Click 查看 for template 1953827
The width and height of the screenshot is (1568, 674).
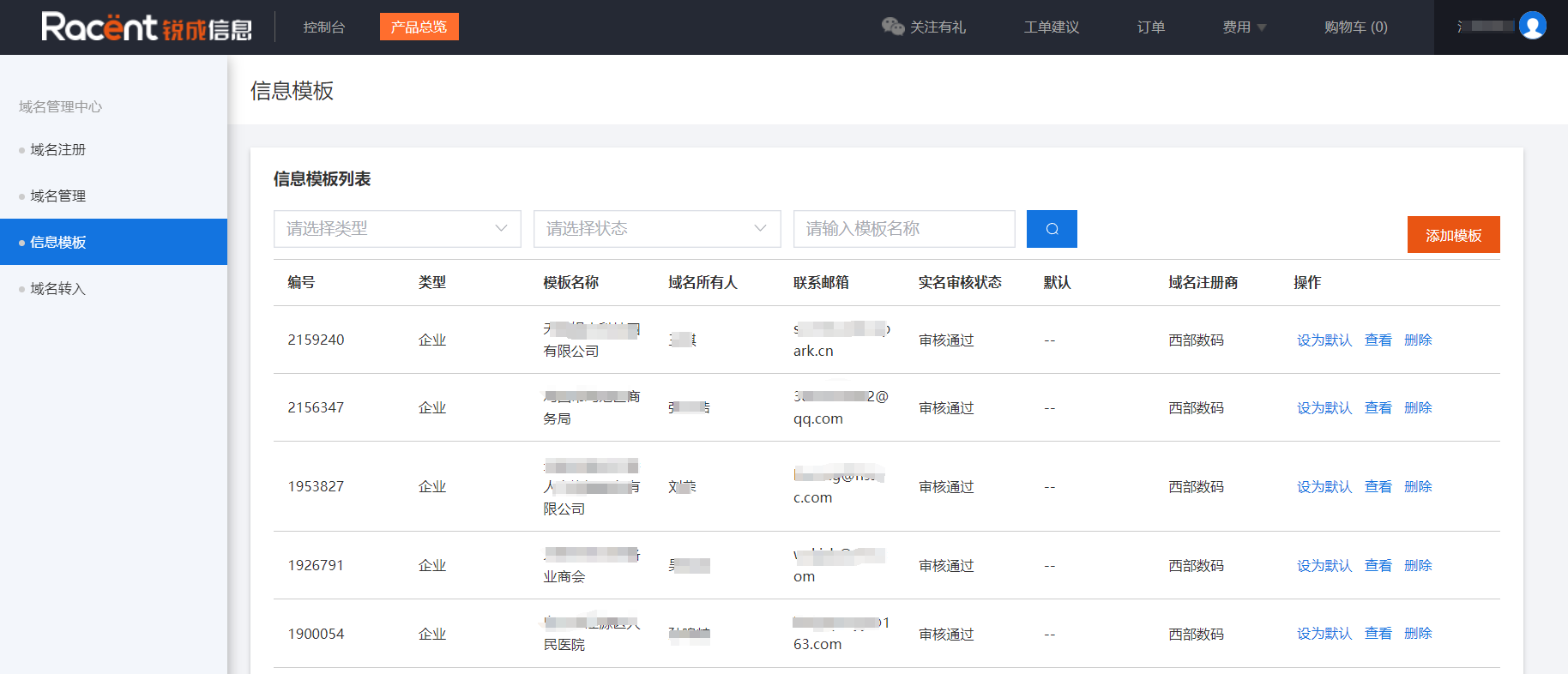click(1378, 486)
